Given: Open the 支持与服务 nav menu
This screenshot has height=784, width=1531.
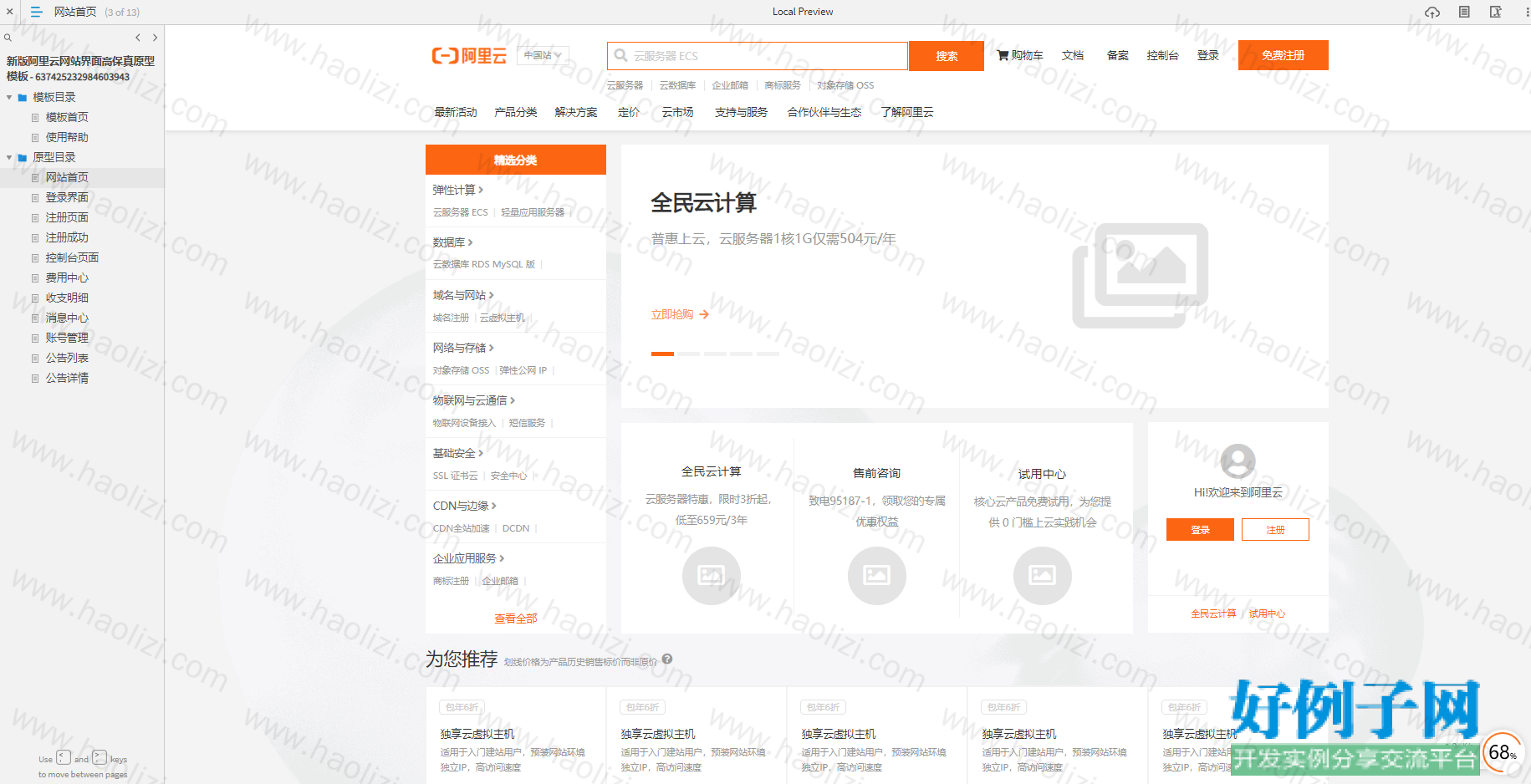Looking at the screenshot, I should click(x=742, y=112).
